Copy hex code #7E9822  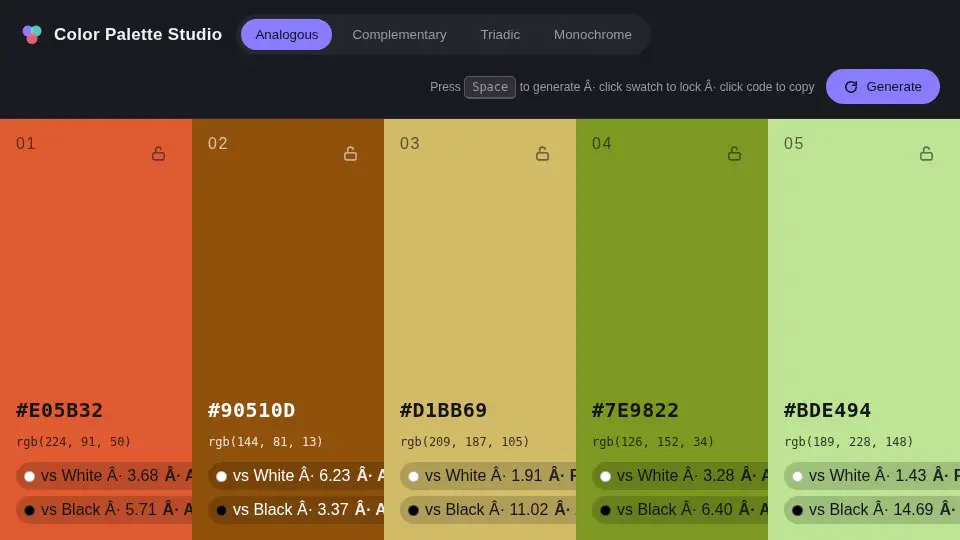(636, 410)
